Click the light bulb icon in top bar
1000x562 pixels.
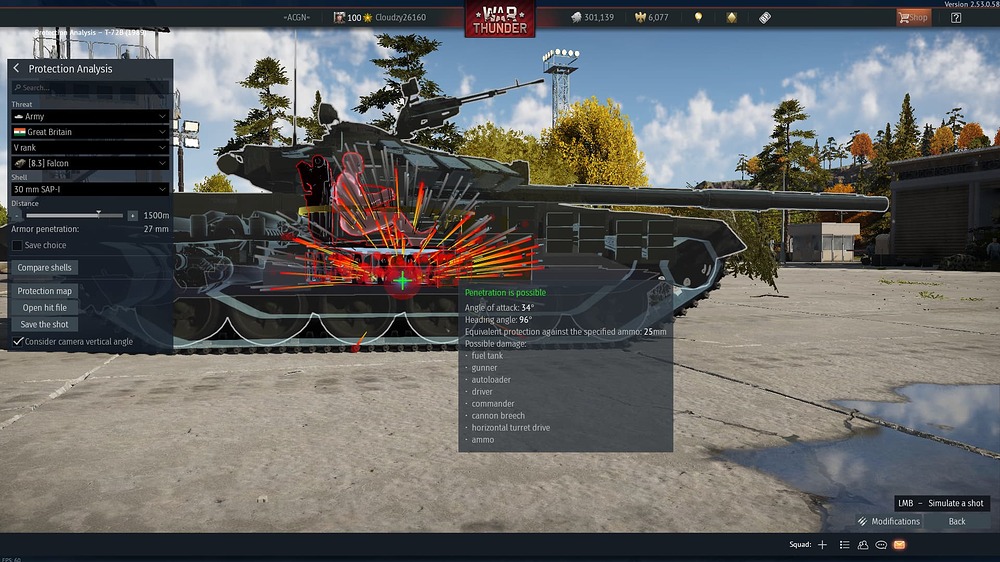click(x=698, y=17)
